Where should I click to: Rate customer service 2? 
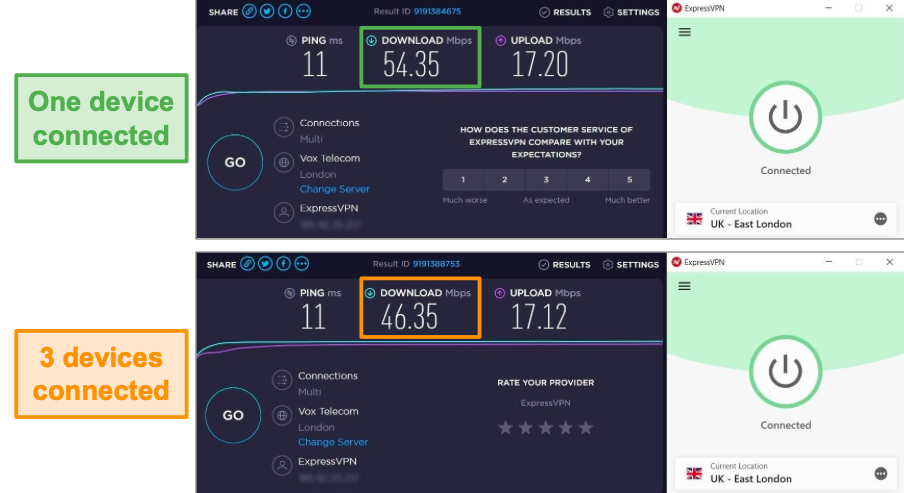point(504,180)
